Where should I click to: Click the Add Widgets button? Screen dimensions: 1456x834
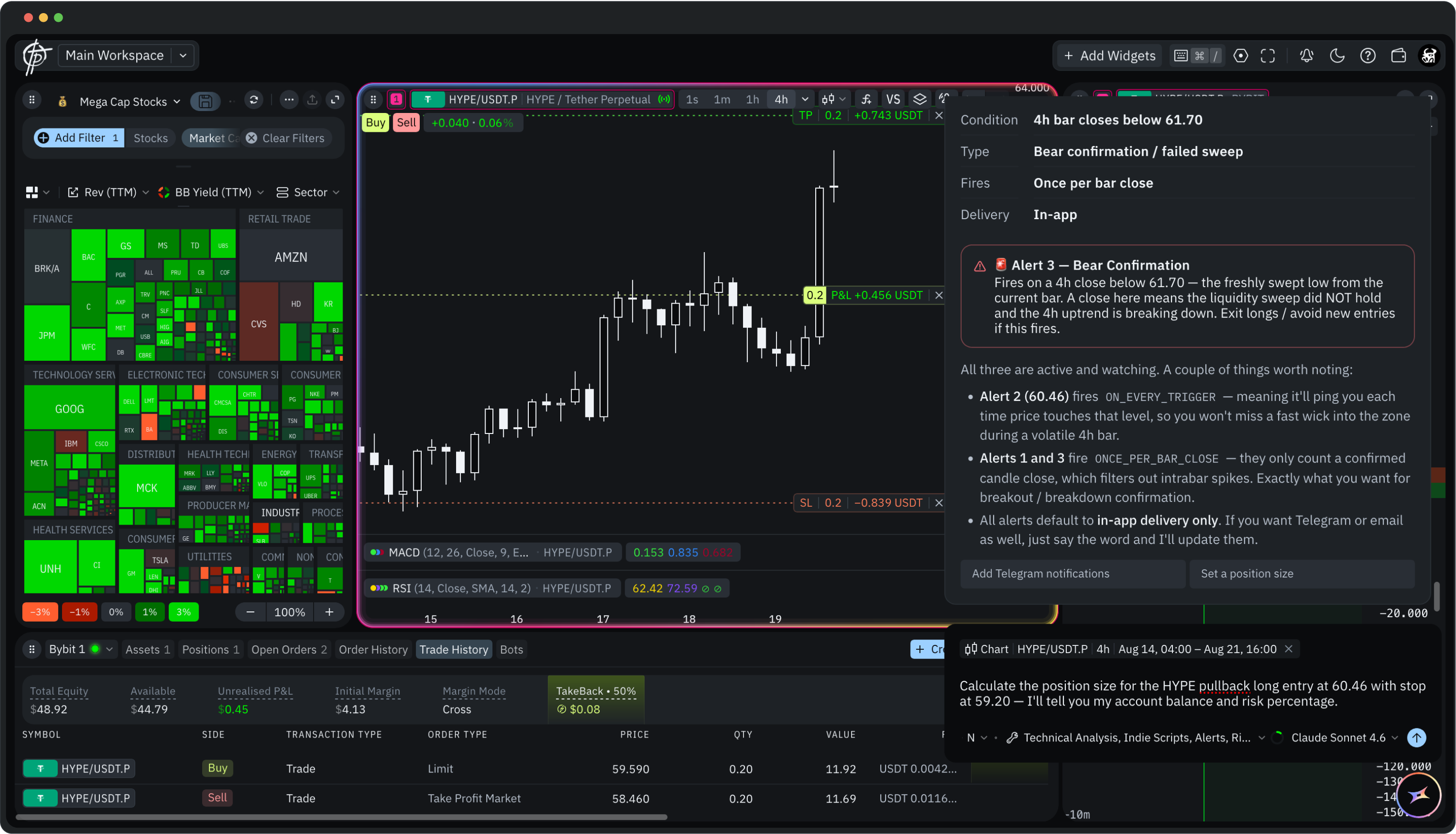[1109, 56]
